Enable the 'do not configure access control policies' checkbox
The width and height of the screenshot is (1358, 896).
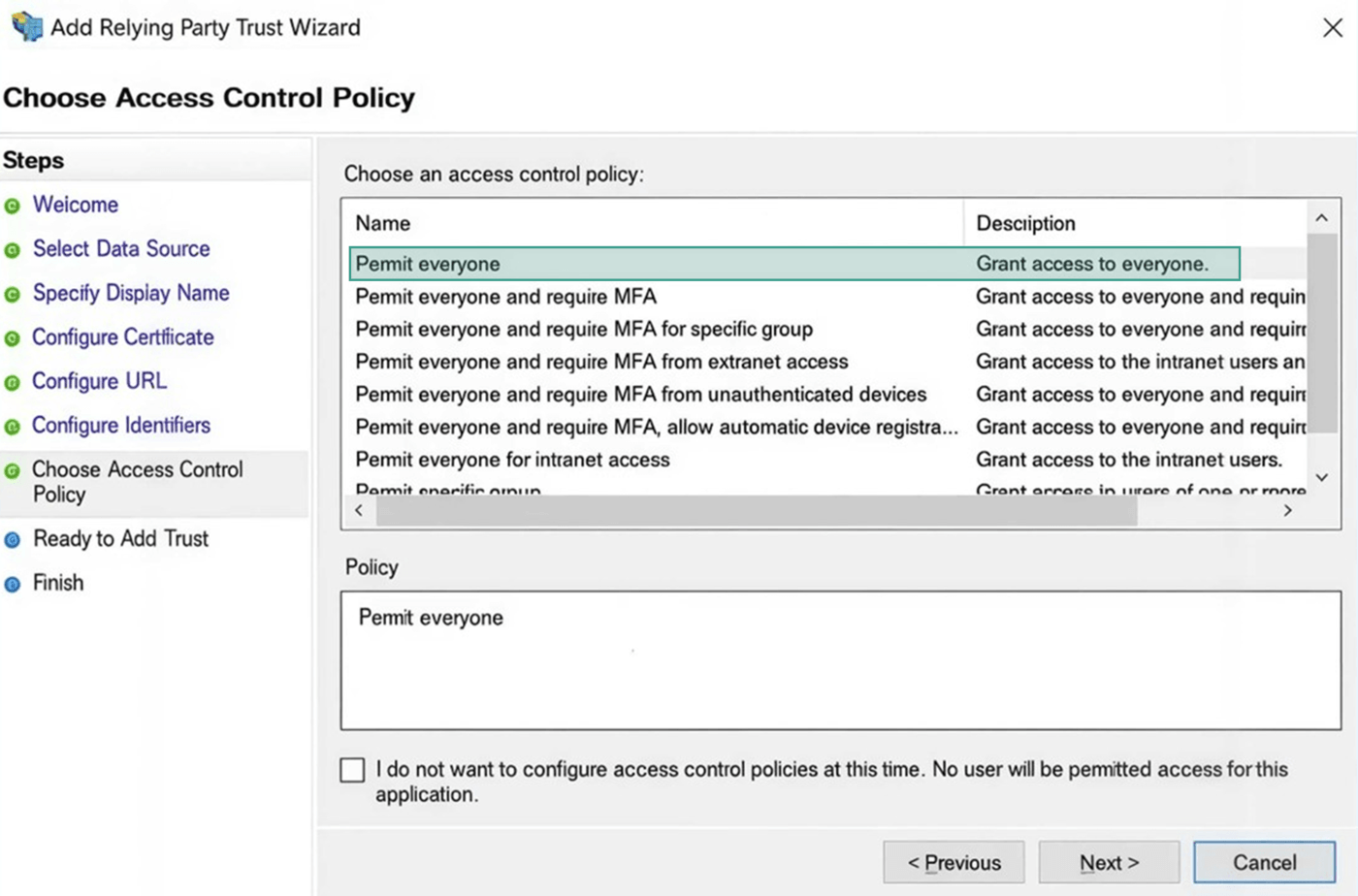(x=352, y=770)
